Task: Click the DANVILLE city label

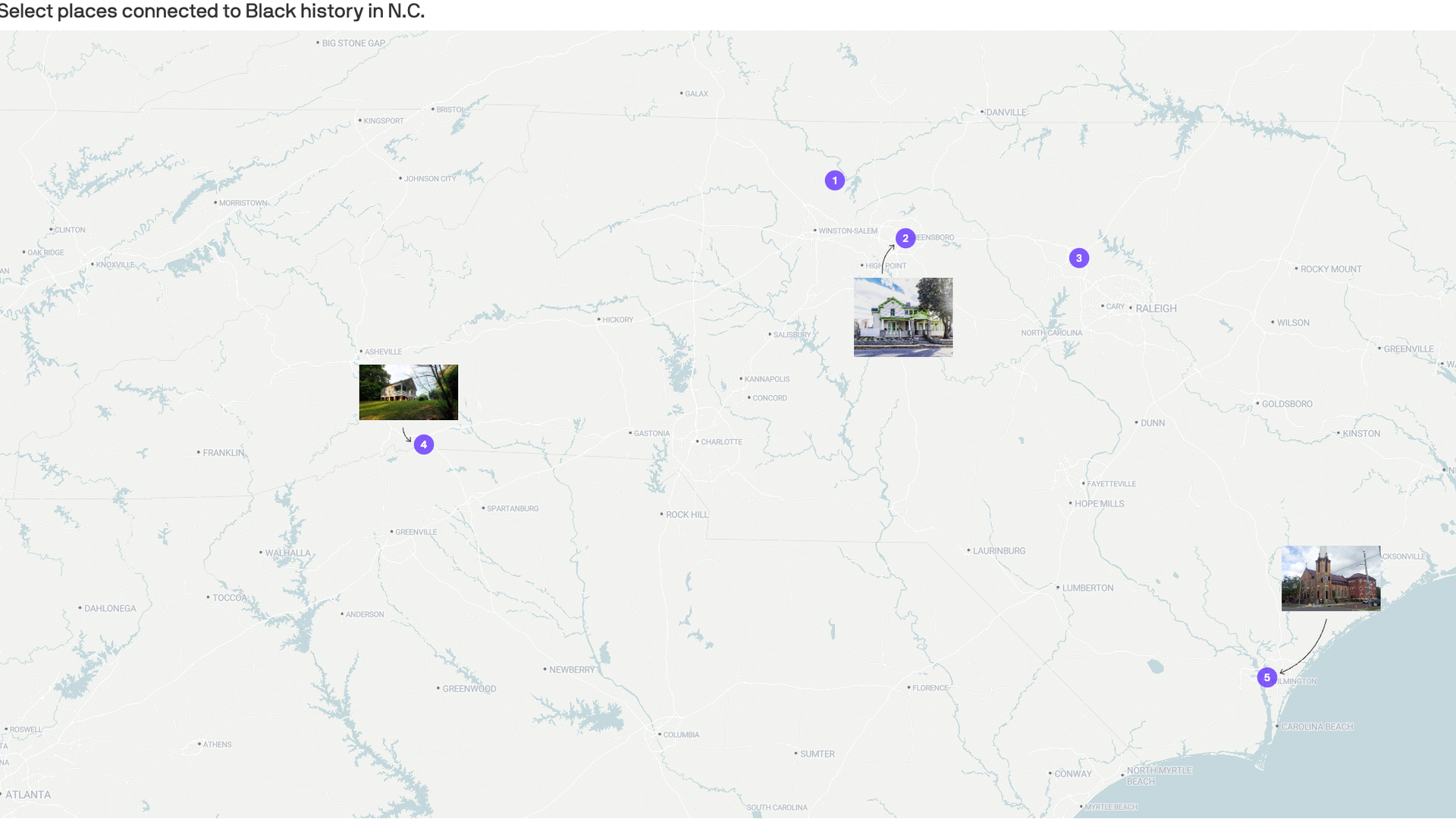Action: (x=1006, y=112)
